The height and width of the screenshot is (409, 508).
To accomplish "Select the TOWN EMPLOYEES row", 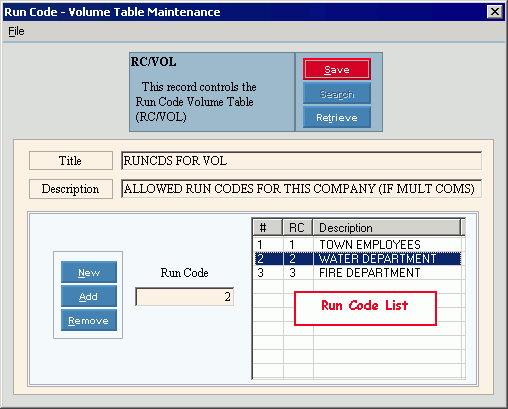I will pos(358,245).
